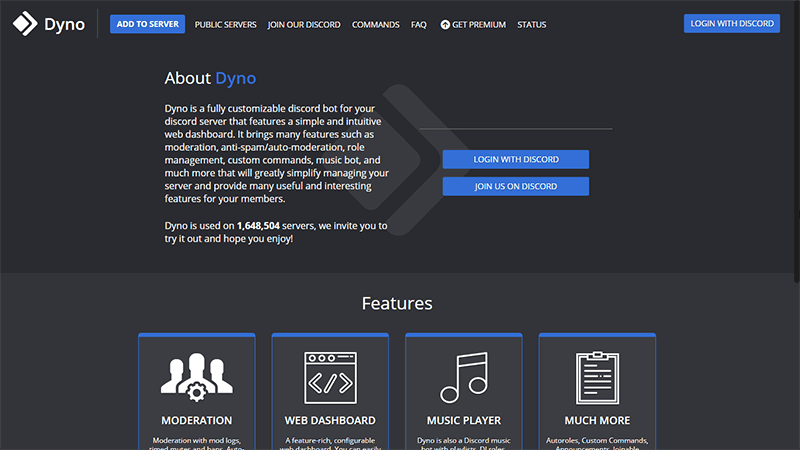
Task: Open the Status page
Action: [x=532, y=24]
